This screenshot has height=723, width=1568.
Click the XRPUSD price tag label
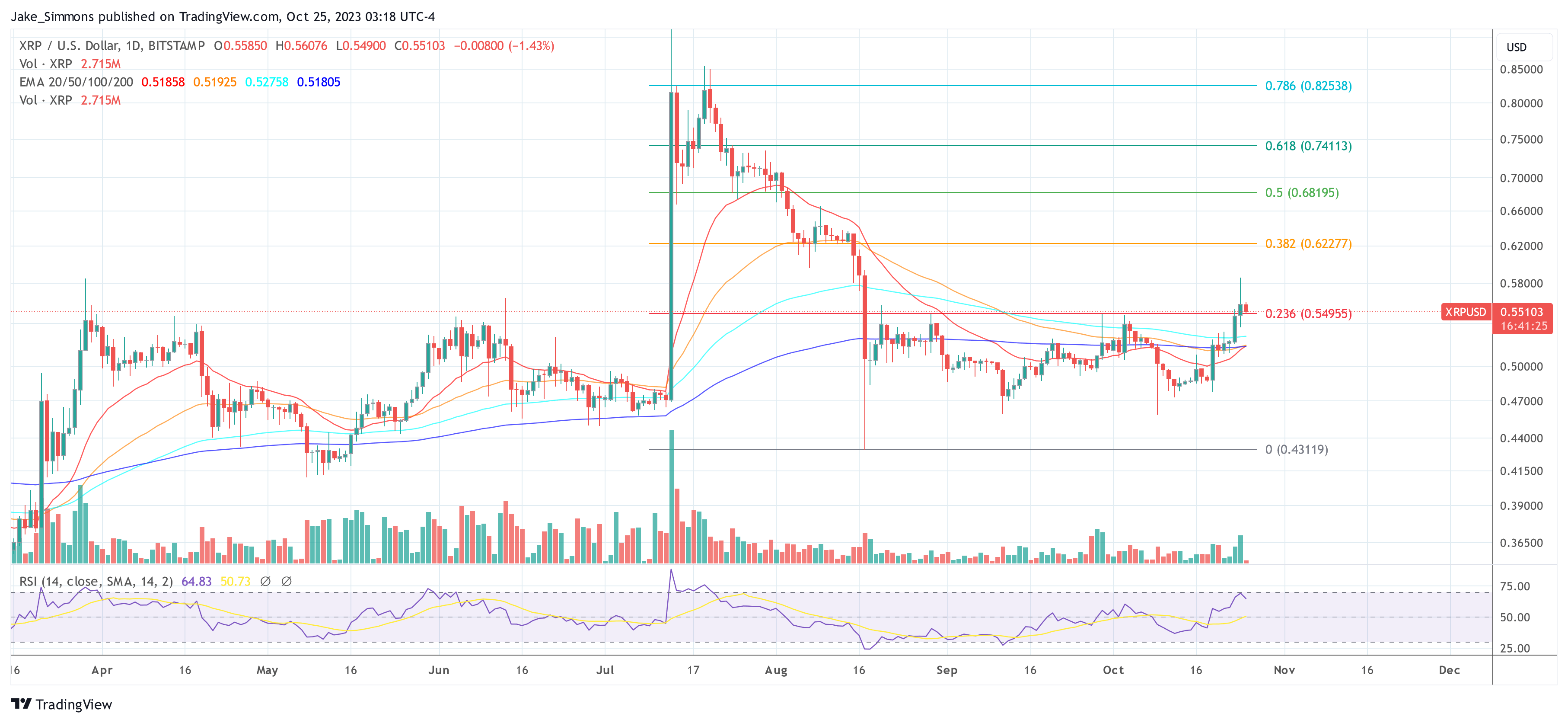pos(1466,312)
